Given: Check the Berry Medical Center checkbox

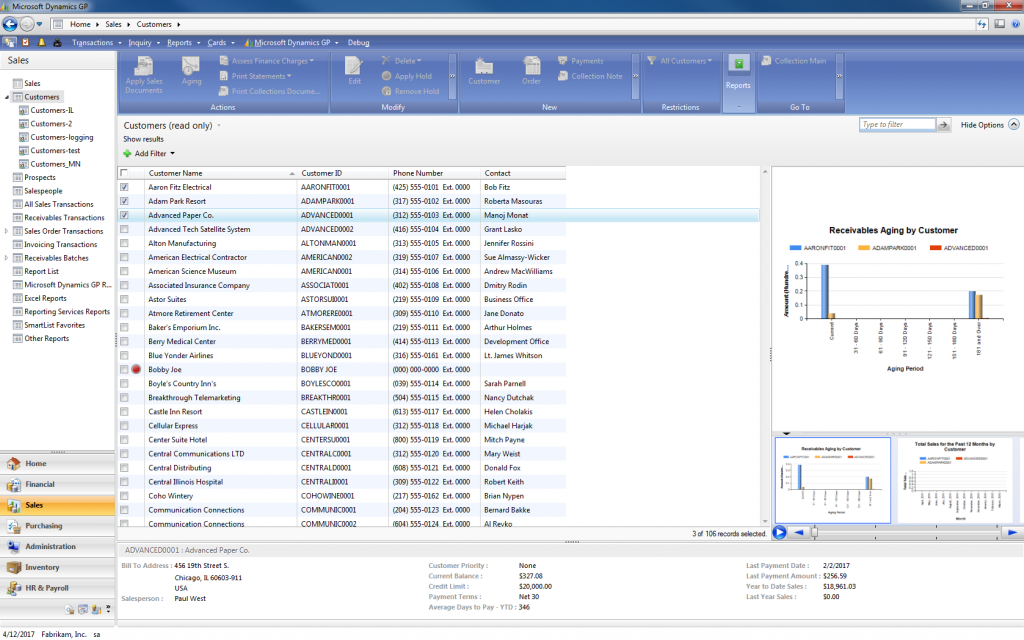Looking at the screenshot, I should click(124, 342).
